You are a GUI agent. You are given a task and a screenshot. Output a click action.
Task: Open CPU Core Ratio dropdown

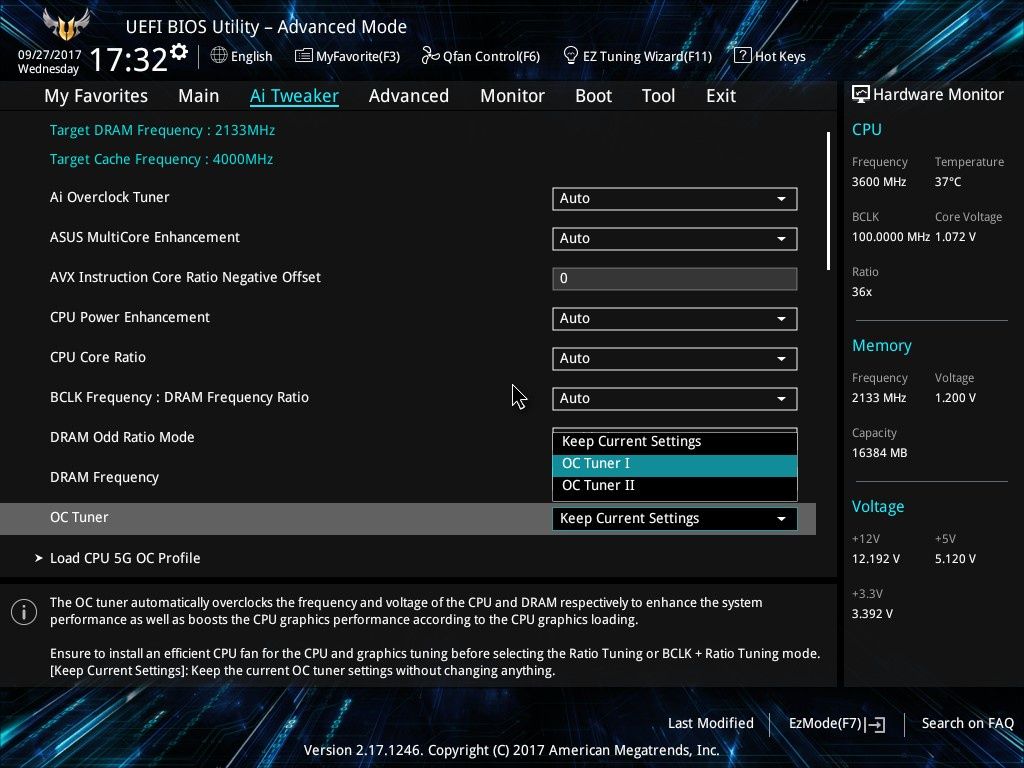click(x=675, y=359)
